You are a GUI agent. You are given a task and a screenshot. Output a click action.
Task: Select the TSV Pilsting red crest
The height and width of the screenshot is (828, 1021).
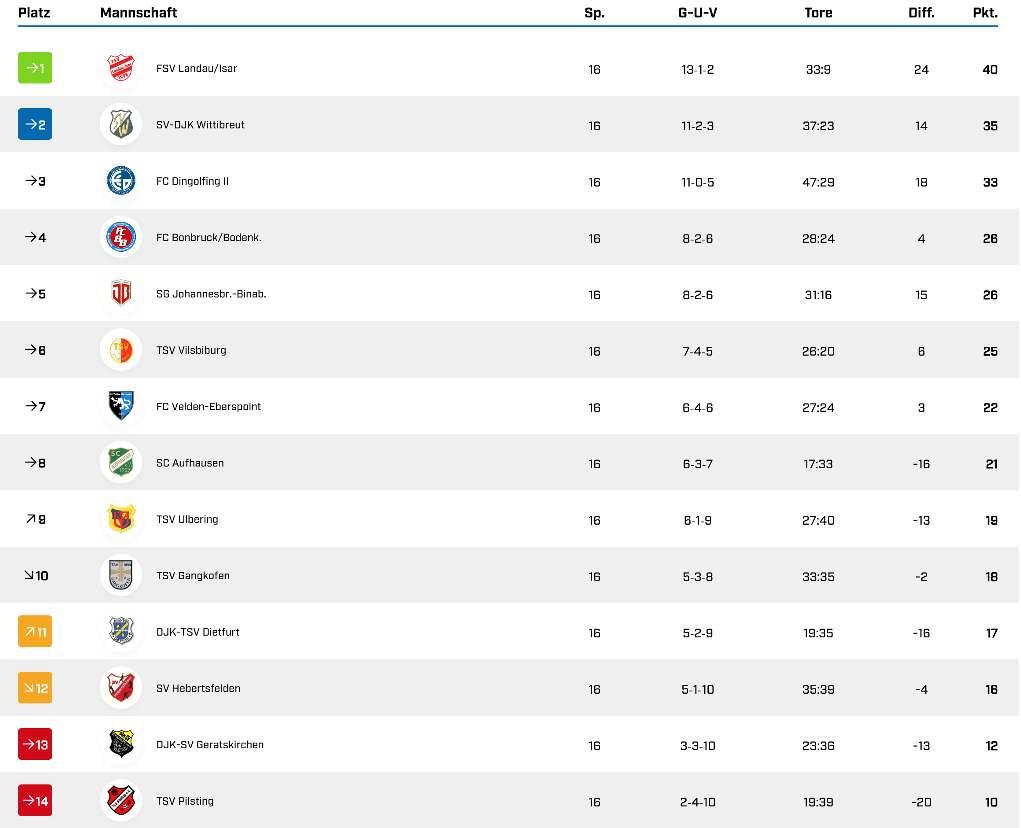click(121, 801)
